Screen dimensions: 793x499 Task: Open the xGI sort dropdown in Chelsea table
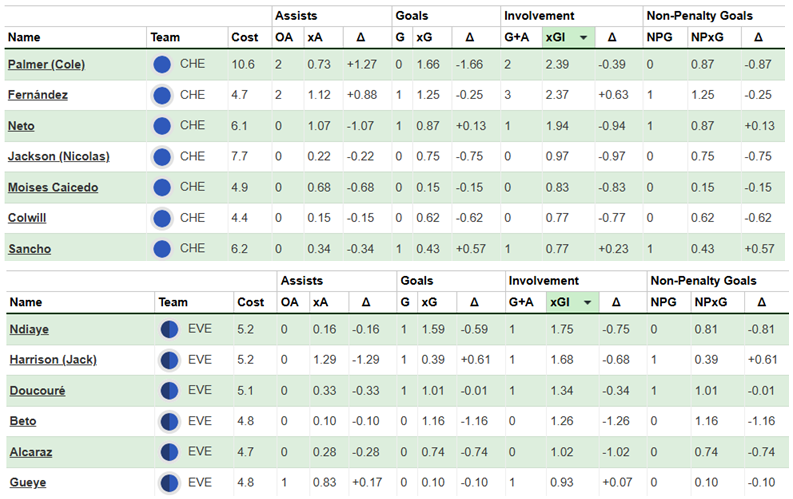(582, 37)
